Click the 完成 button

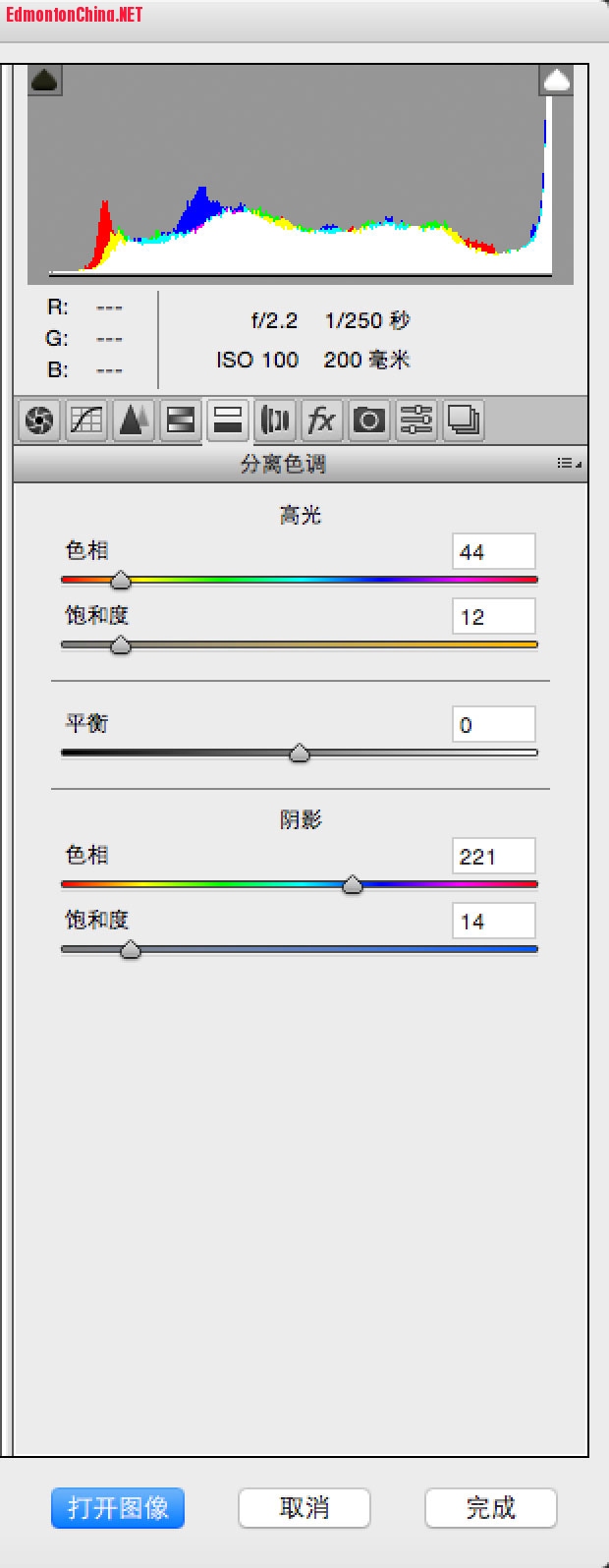point(491,1507)
